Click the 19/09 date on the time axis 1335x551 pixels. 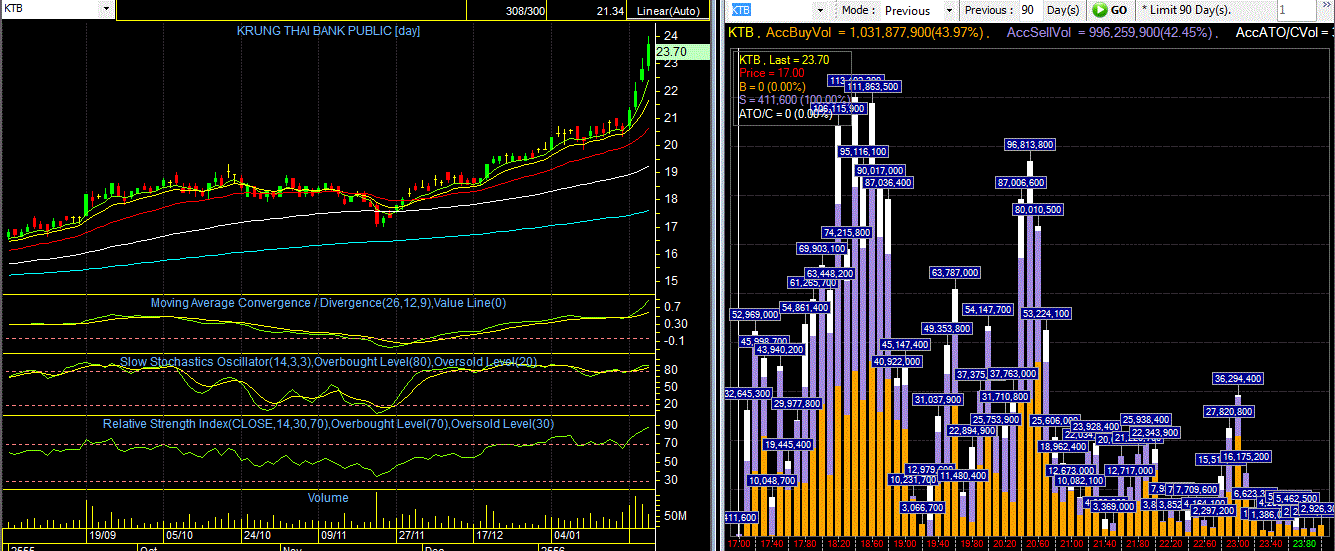(x=103, y=535)
